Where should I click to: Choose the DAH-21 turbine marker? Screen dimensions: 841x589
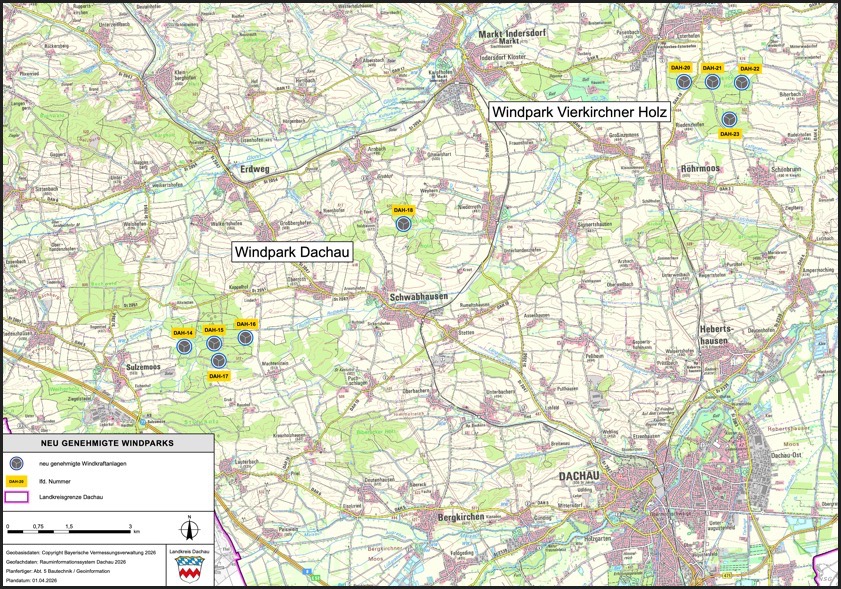click(712, 82)
